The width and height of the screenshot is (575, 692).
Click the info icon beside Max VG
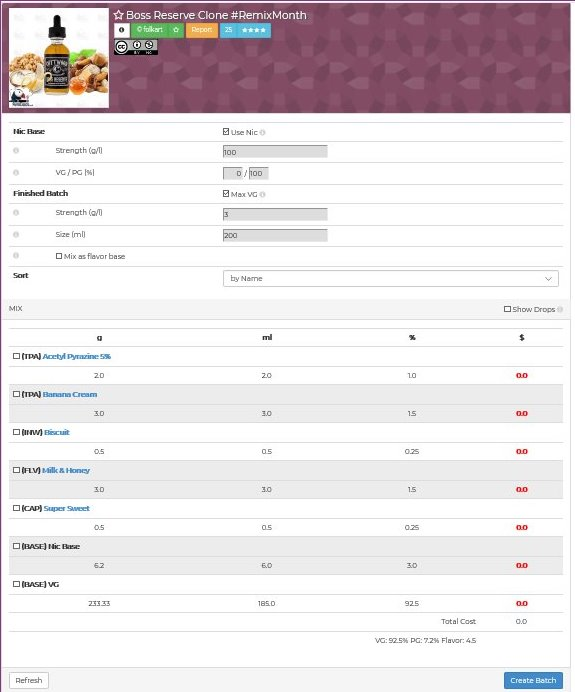[x=263, y=194]
